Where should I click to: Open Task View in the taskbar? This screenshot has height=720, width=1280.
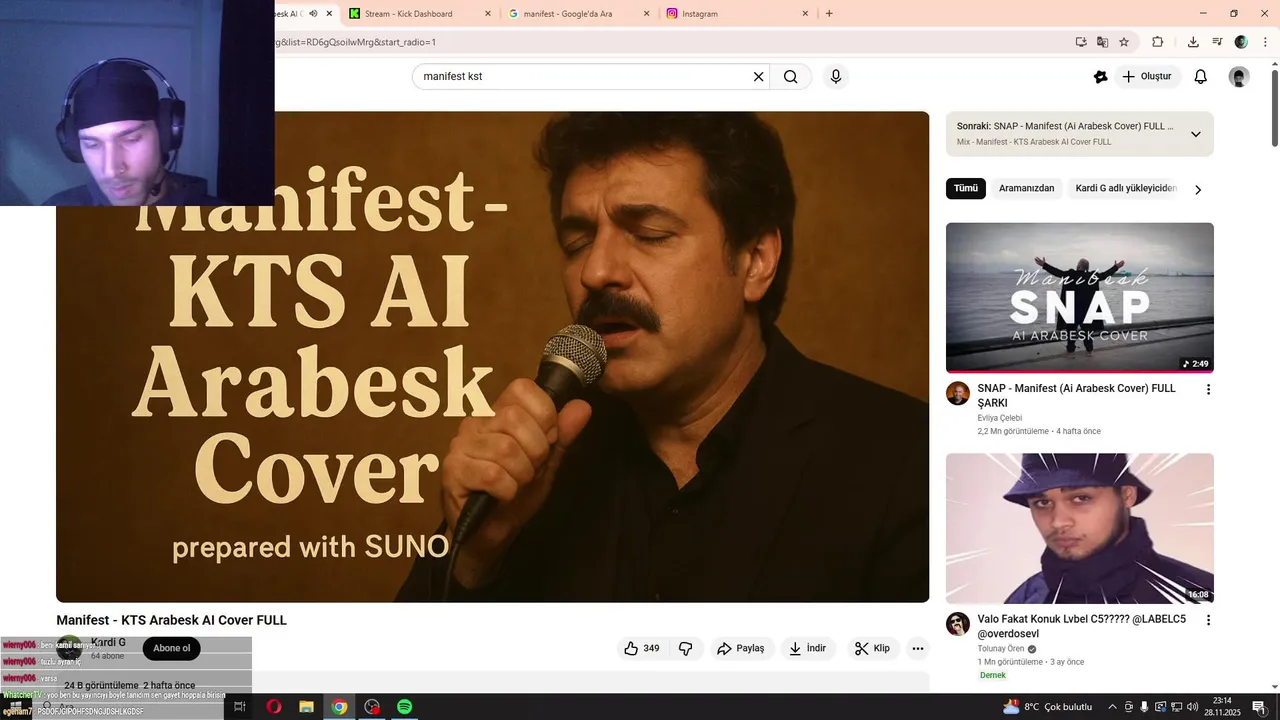coord(240,707)
